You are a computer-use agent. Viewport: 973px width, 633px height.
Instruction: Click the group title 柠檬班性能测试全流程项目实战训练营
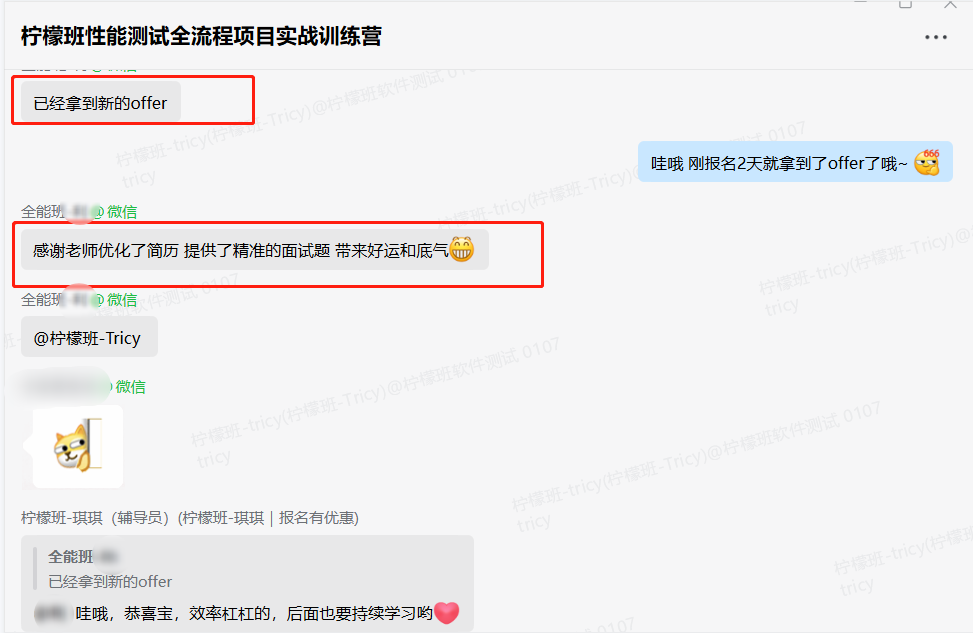pos(201,36)
